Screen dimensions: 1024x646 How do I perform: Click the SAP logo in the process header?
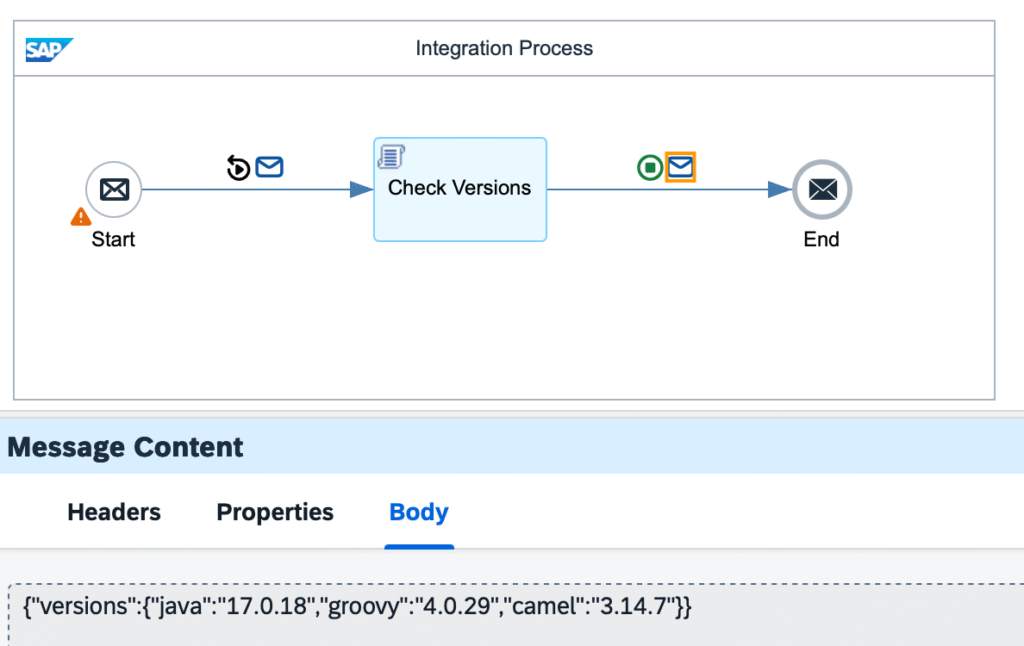point(49,50)
